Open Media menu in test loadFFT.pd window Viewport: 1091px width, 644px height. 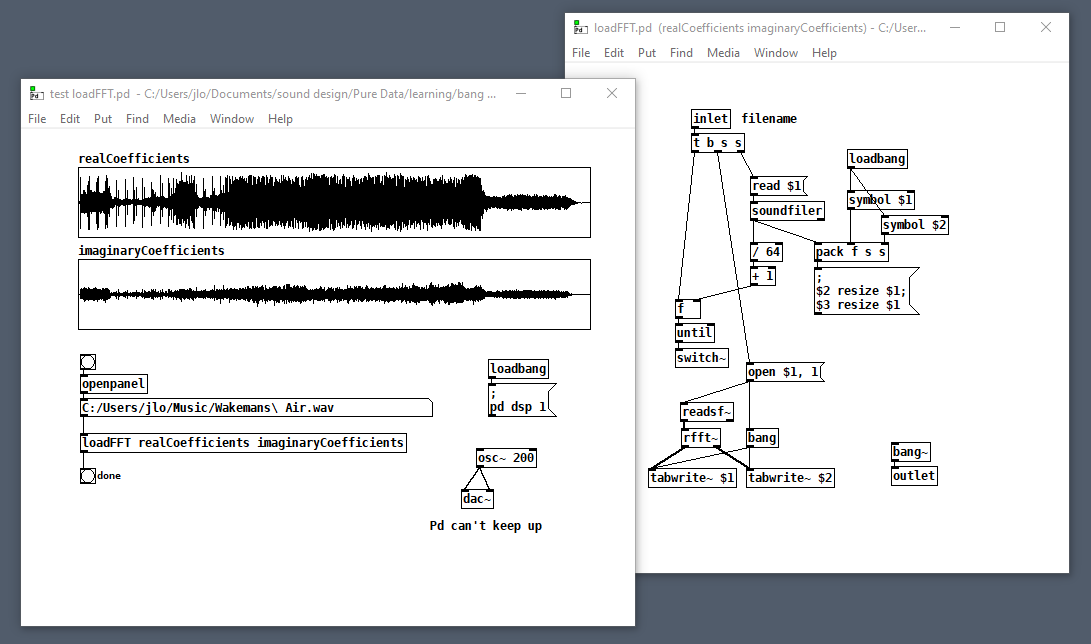click(x=179, y=119)
